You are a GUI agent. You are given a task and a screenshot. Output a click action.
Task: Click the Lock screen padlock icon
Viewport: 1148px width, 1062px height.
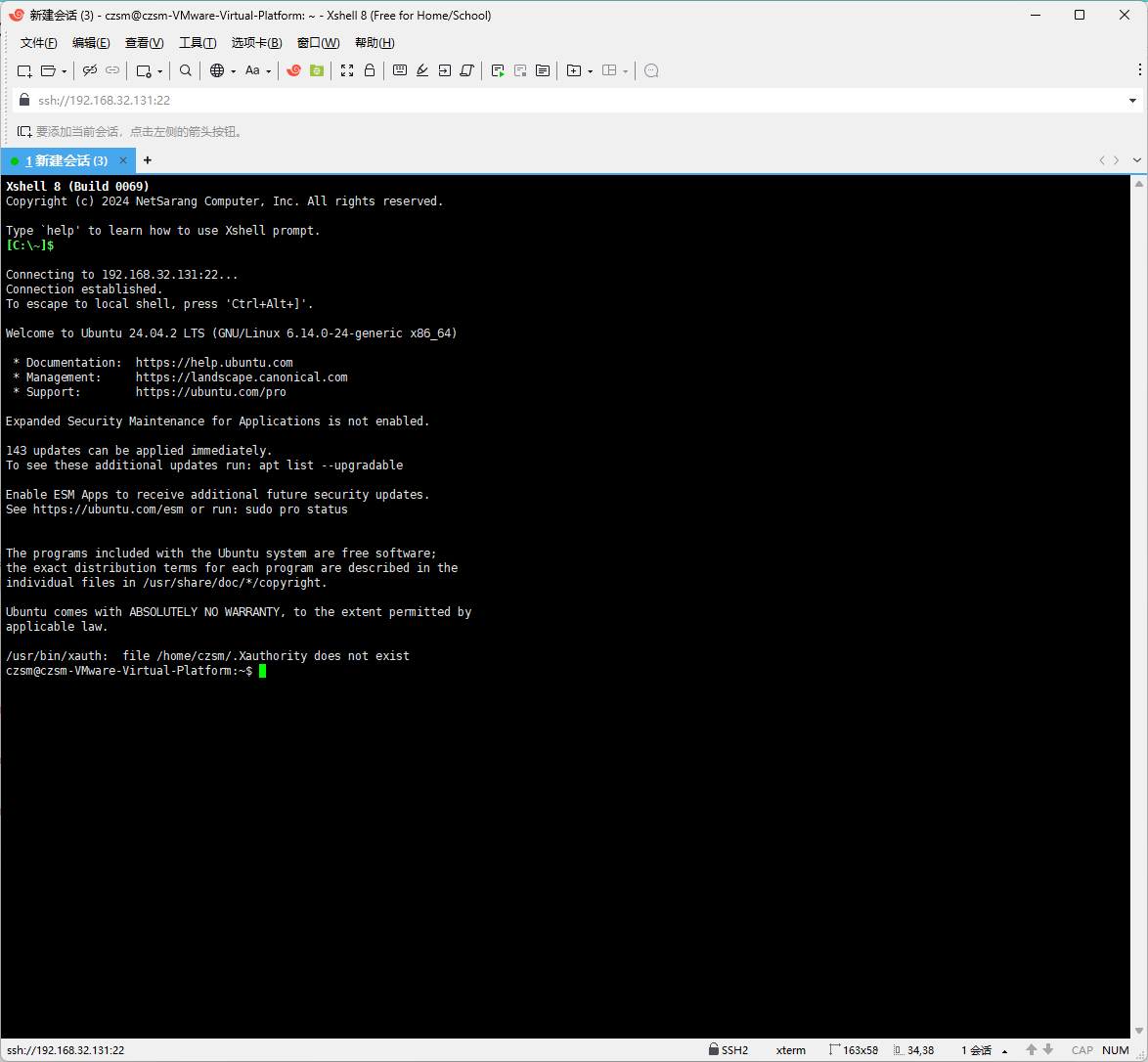coord(370,70)
